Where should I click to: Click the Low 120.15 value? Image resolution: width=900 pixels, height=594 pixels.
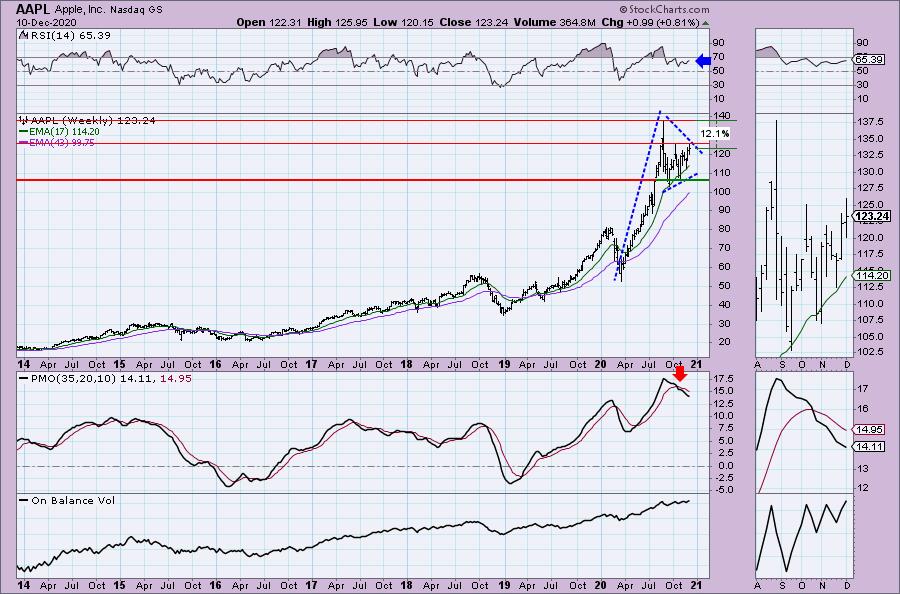tap(402, 22)
